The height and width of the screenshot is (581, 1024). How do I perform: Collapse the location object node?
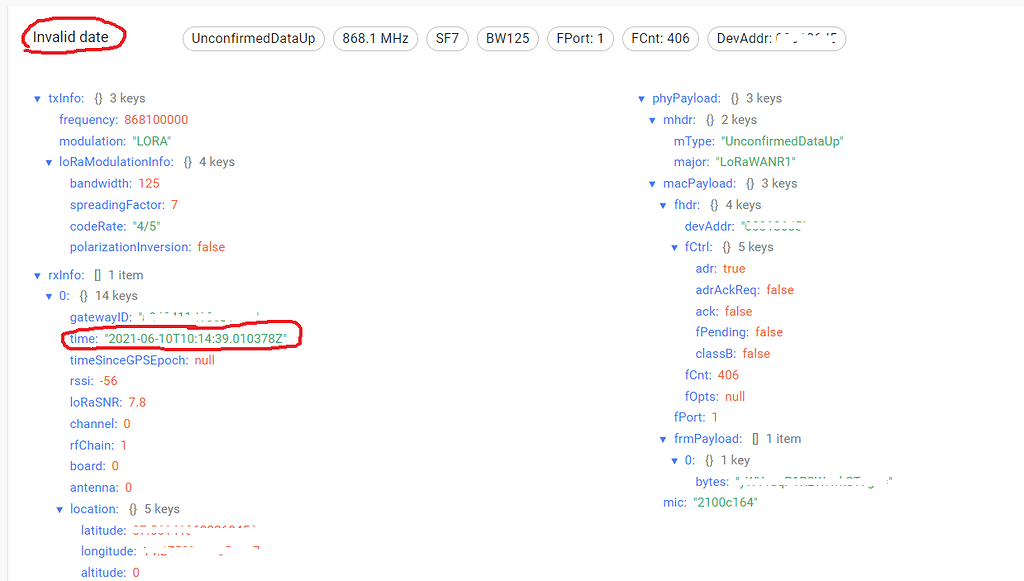(x=59, y=510)
